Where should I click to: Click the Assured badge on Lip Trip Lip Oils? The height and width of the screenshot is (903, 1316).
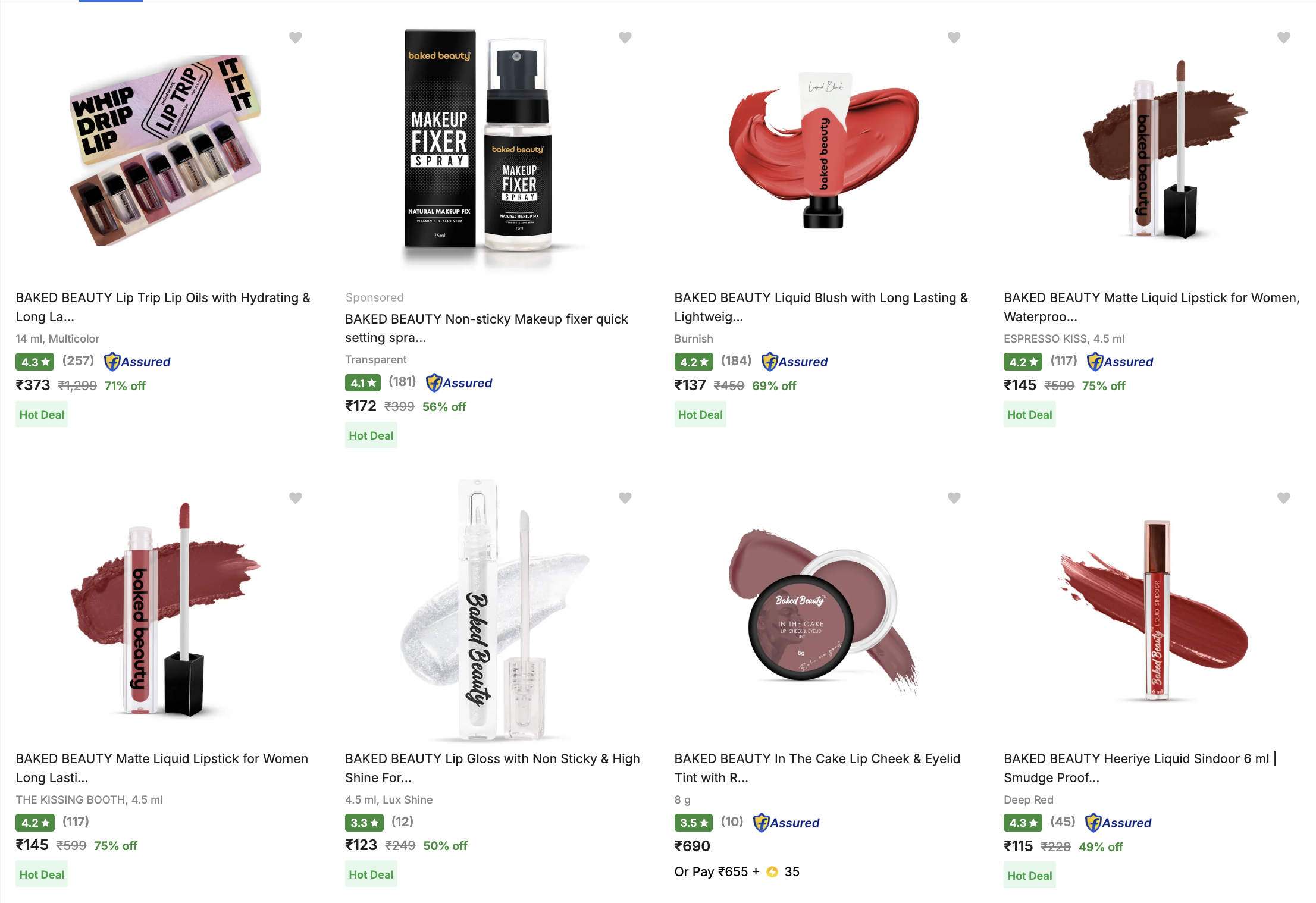coord(137,362)
